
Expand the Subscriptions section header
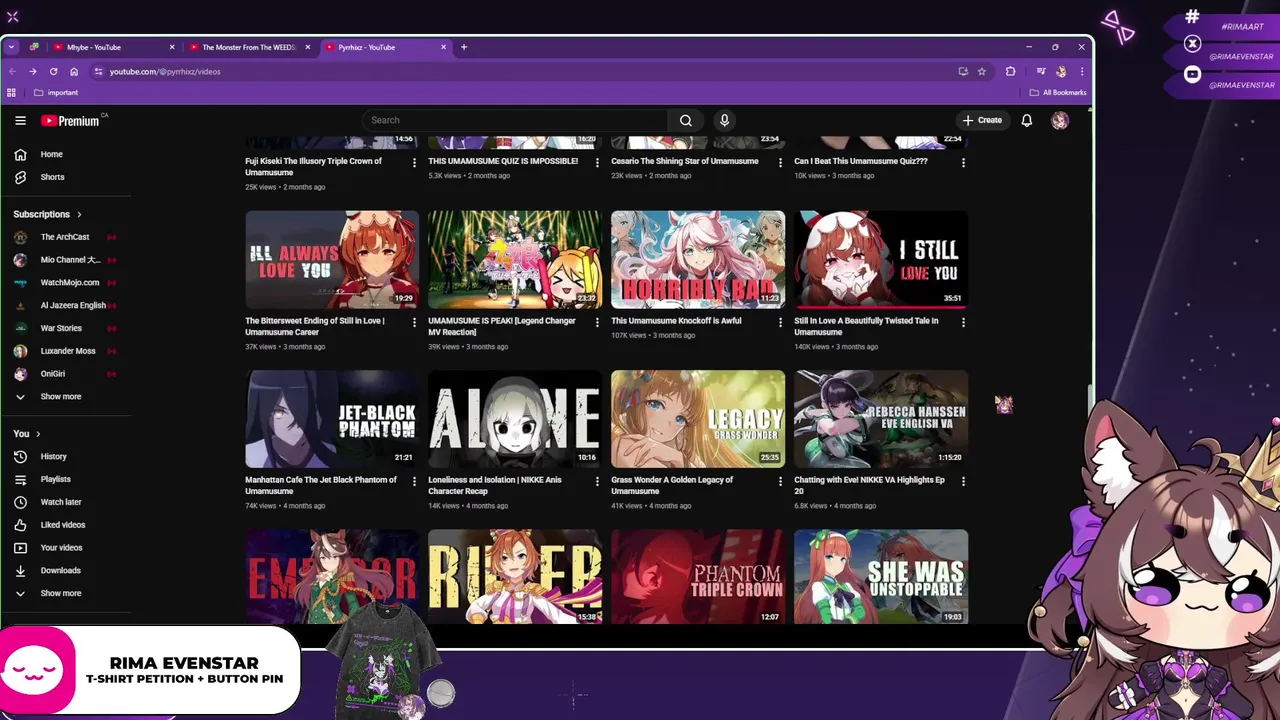(47, 214)
